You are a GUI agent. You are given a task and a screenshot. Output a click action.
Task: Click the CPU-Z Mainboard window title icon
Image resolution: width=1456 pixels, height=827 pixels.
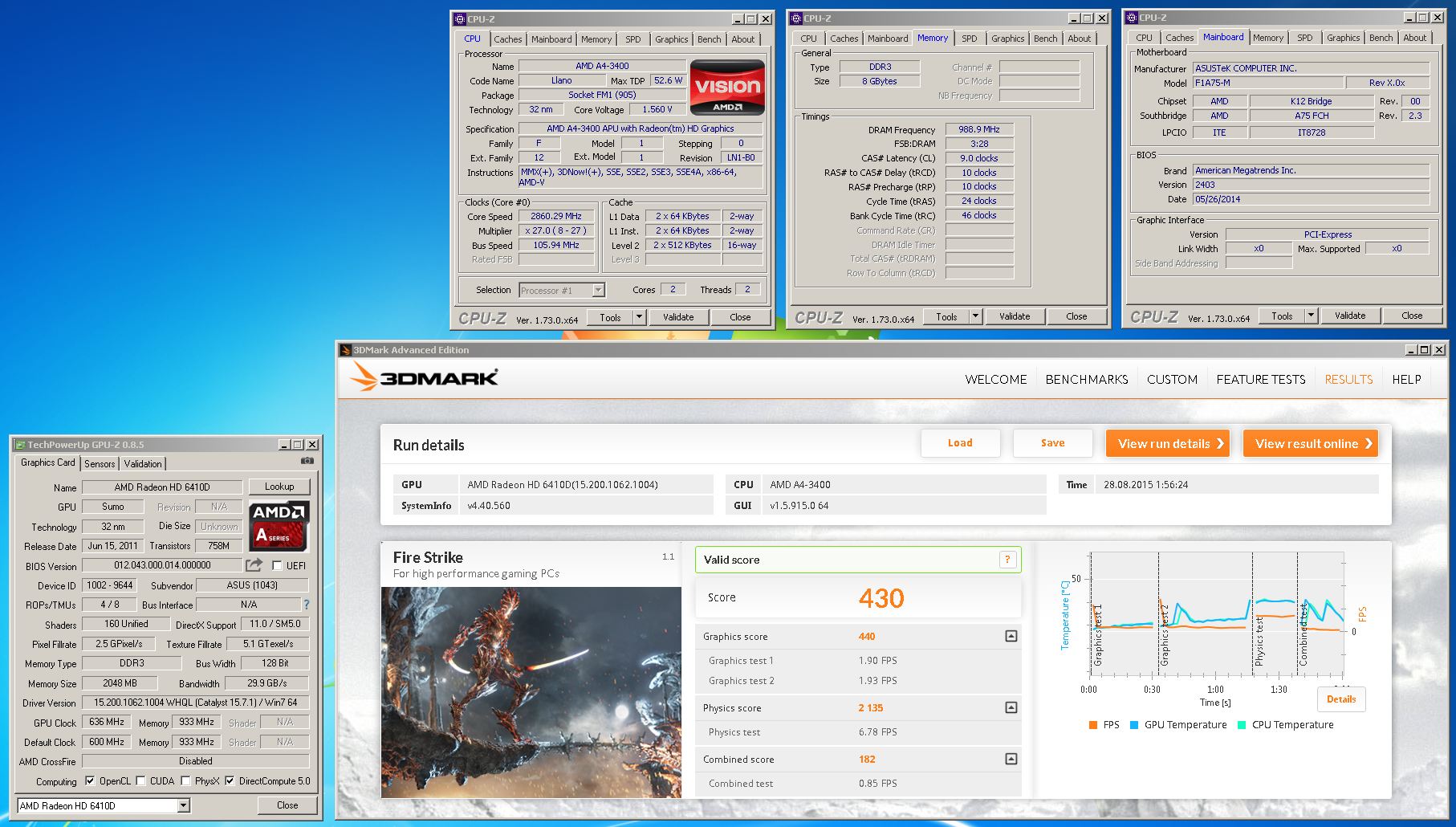(x=1131, y=18)
